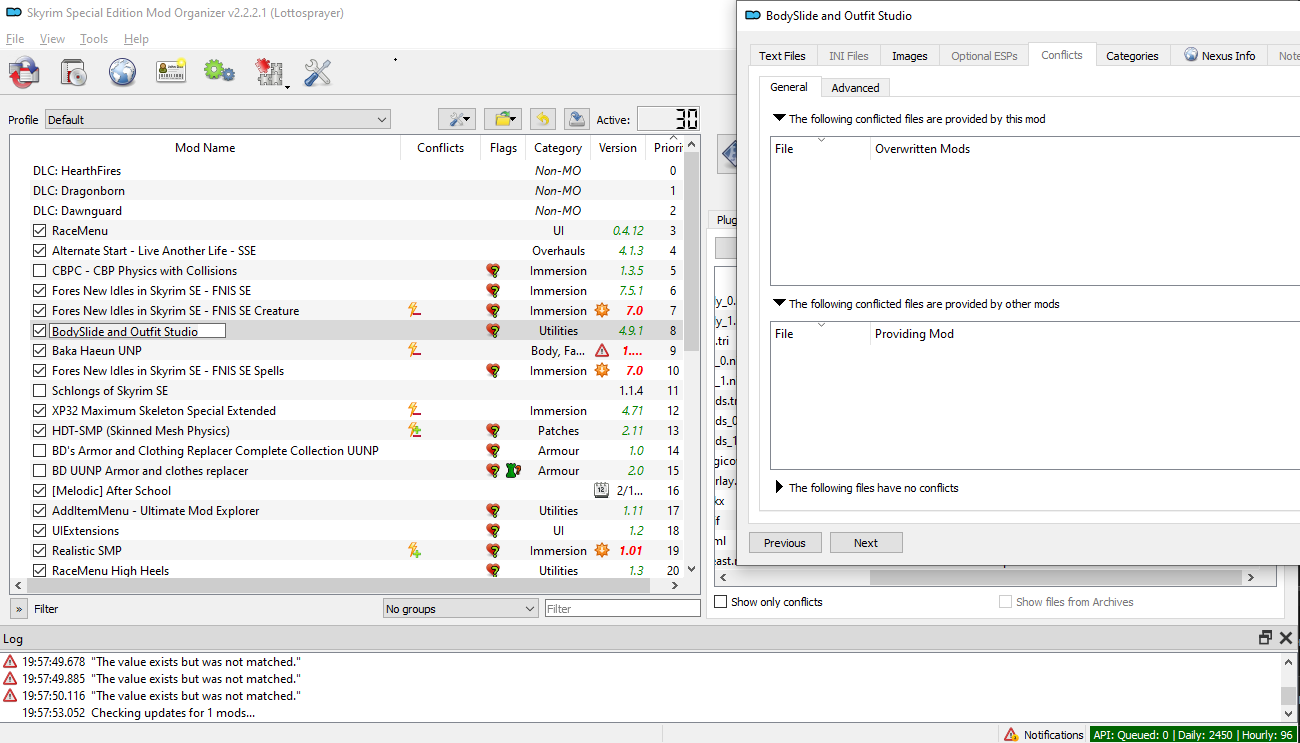Click the Notifications warning icon in status bar
This screenshot has width=1300, height=743.
(1011, 734)
